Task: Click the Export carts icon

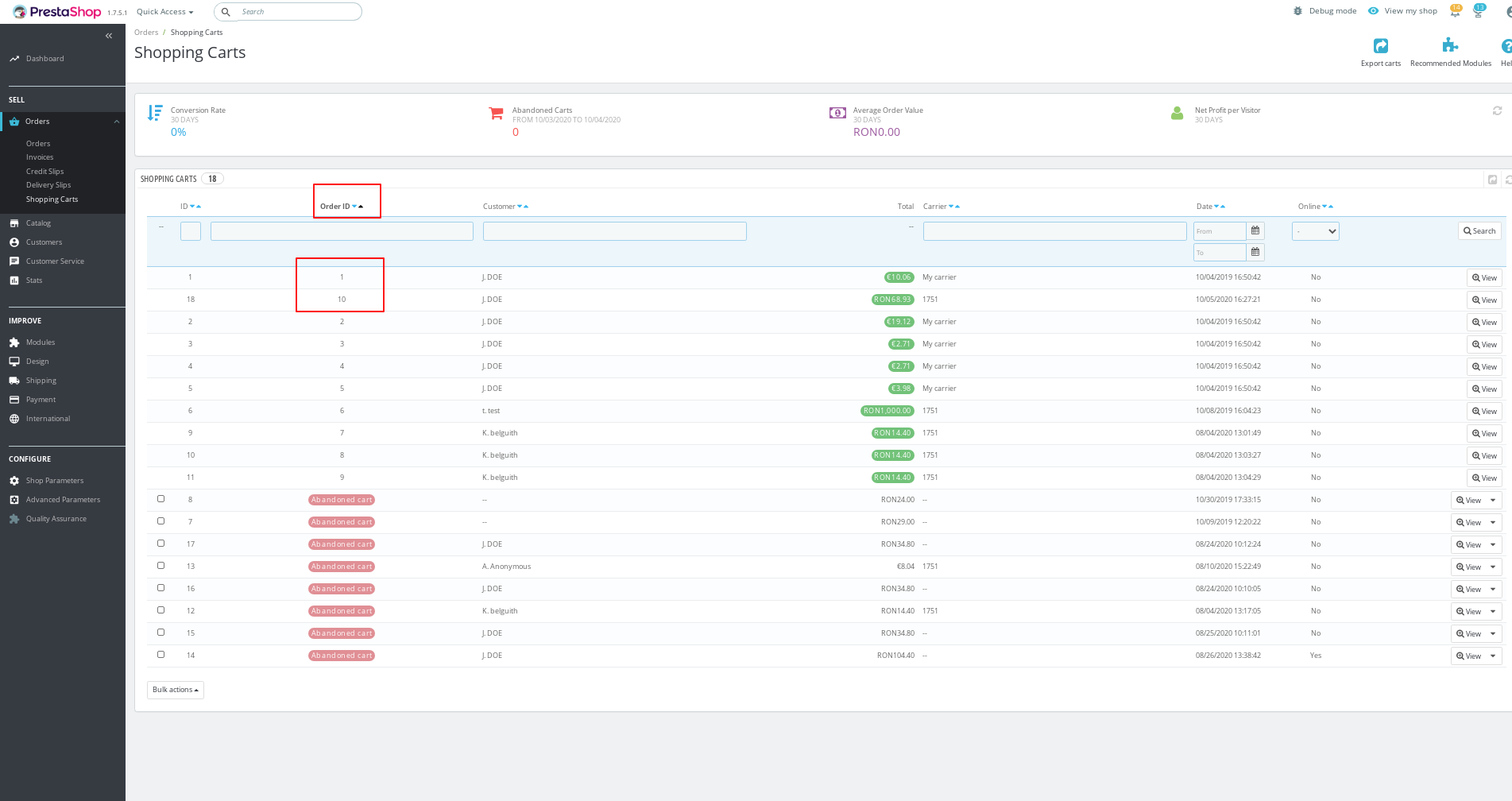Action: point(1381,46)
